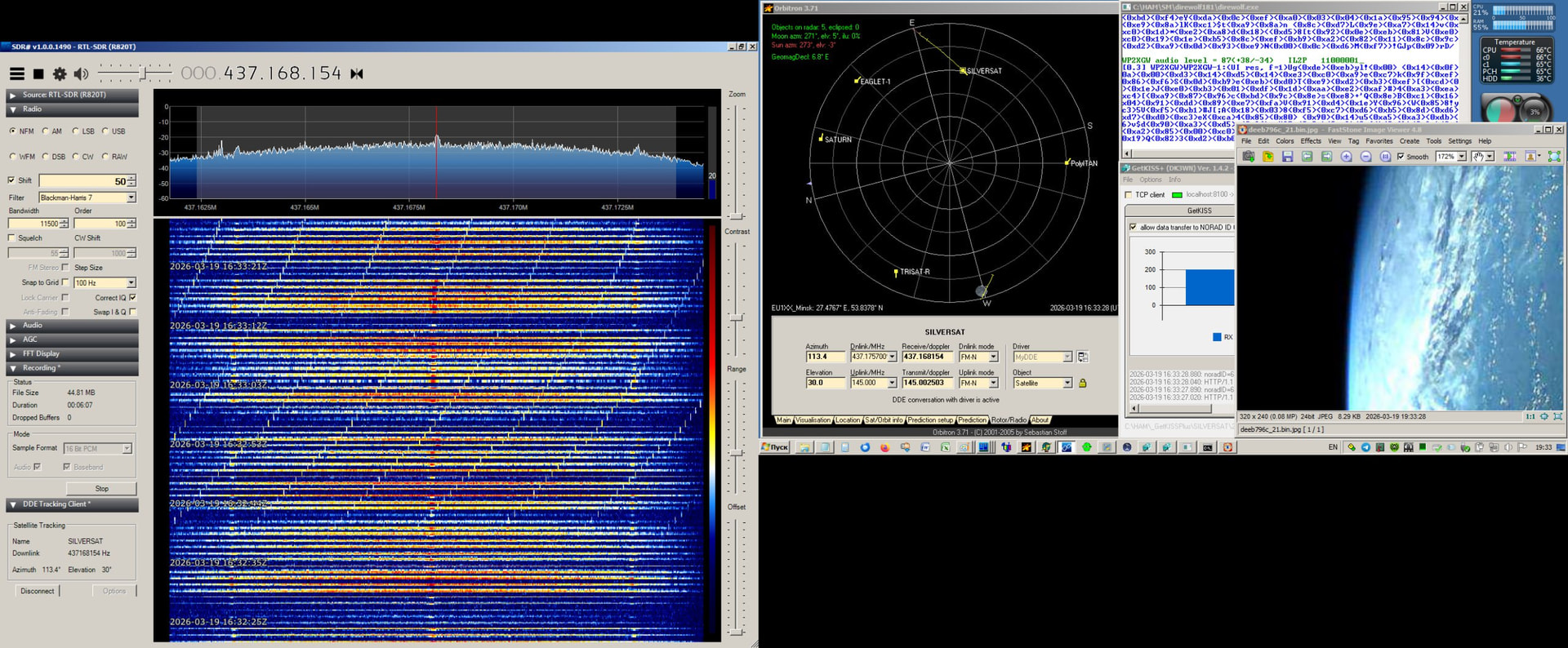Click the FastStone fullscreen icon
Screen dimensions: 1568x648
pos(1554,157)
